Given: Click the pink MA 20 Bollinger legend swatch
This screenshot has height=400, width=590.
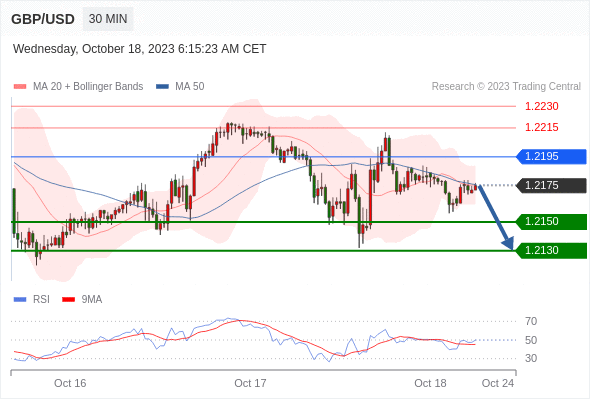Looking at the screenshot, I should [x=20, y=87].
